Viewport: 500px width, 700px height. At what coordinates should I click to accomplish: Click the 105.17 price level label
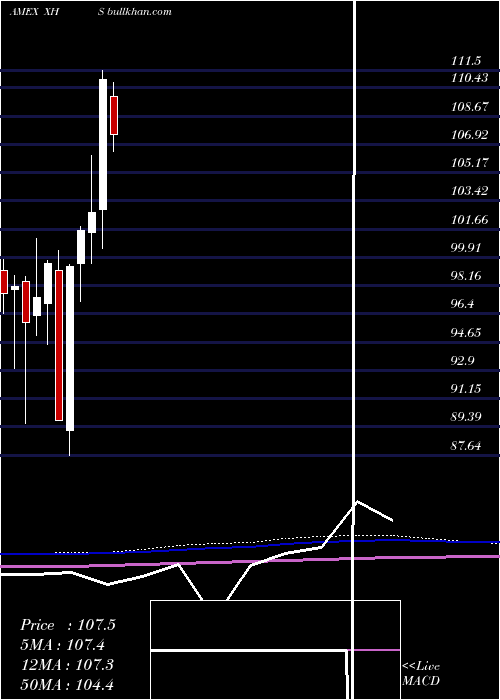pyautogui.click(x=469, y=163)
